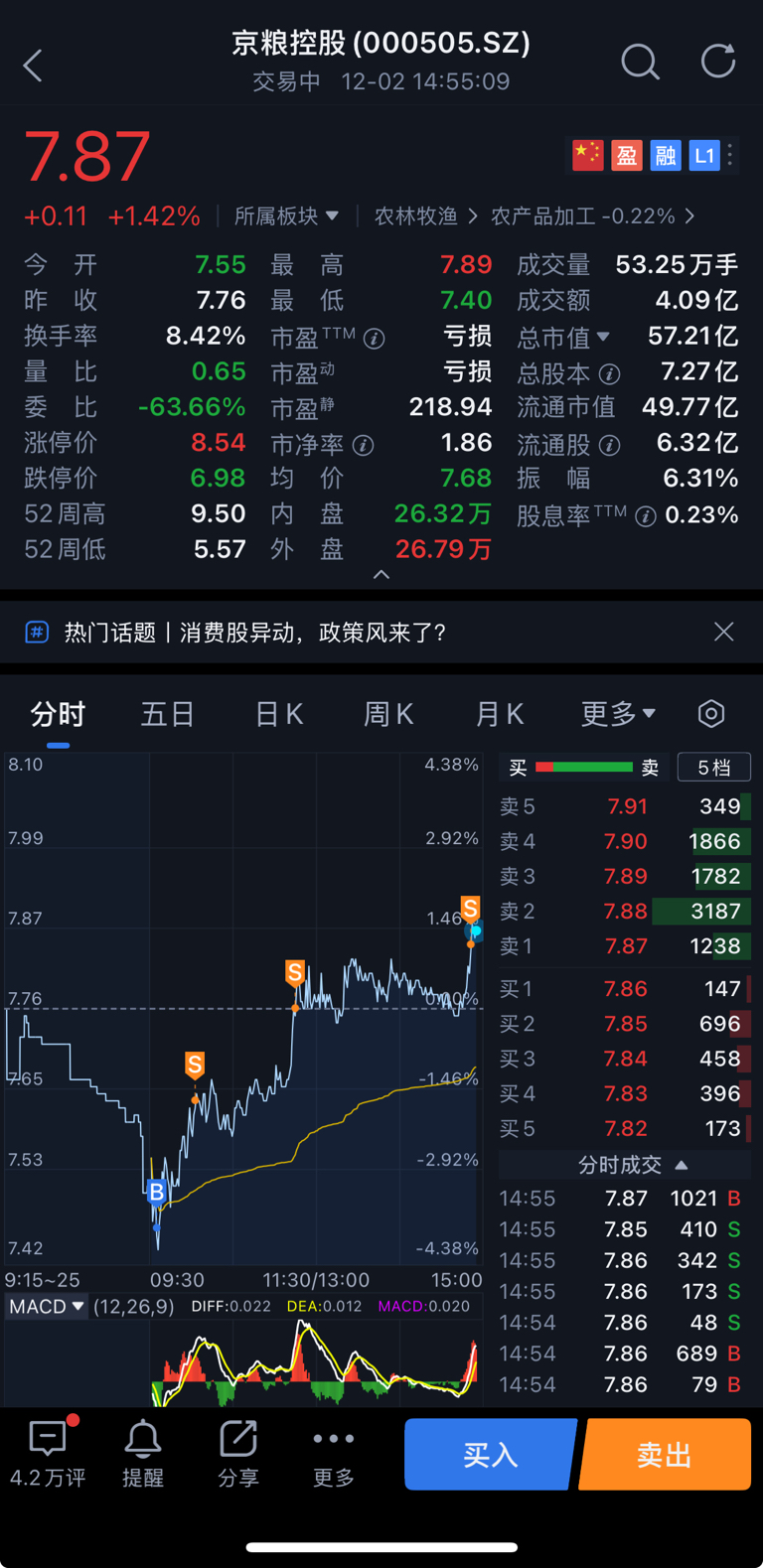Select the 买4 row at 7.83
The image size is (764, 1568).
[x=624, y=1093]
